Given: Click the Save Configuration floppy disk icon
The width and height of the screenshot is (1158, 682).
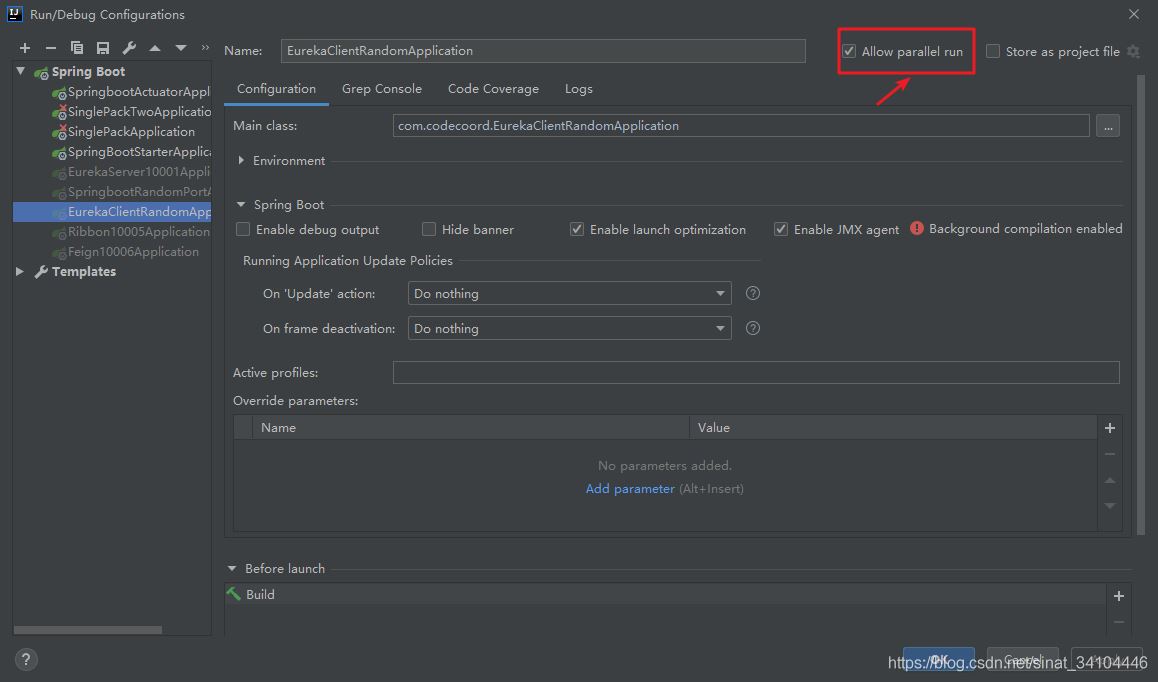Looking at the screenshot, I should 103,48.
